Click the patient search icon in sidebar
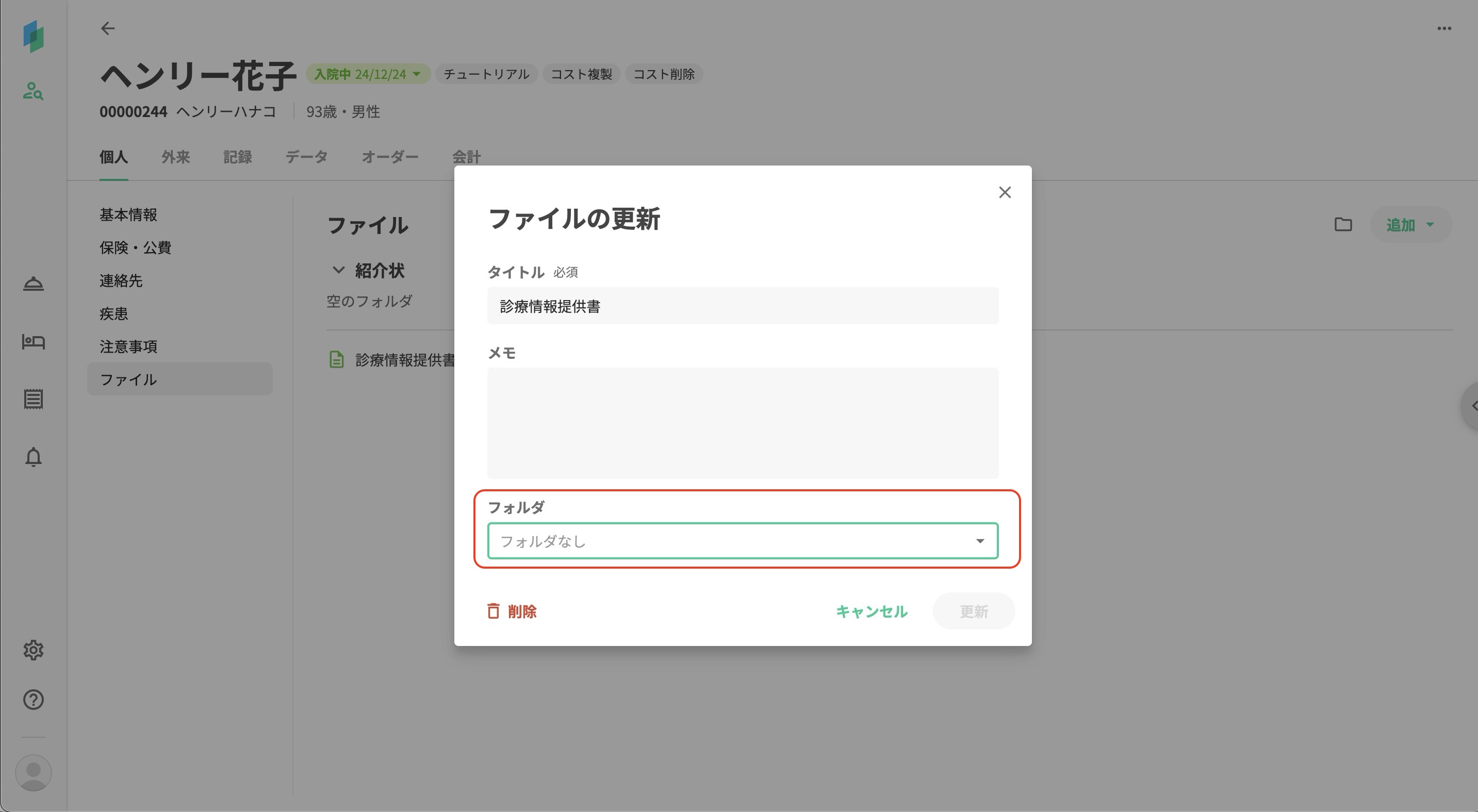The height and width of the screenshot is (812, 1478). (x=34, y=91)
